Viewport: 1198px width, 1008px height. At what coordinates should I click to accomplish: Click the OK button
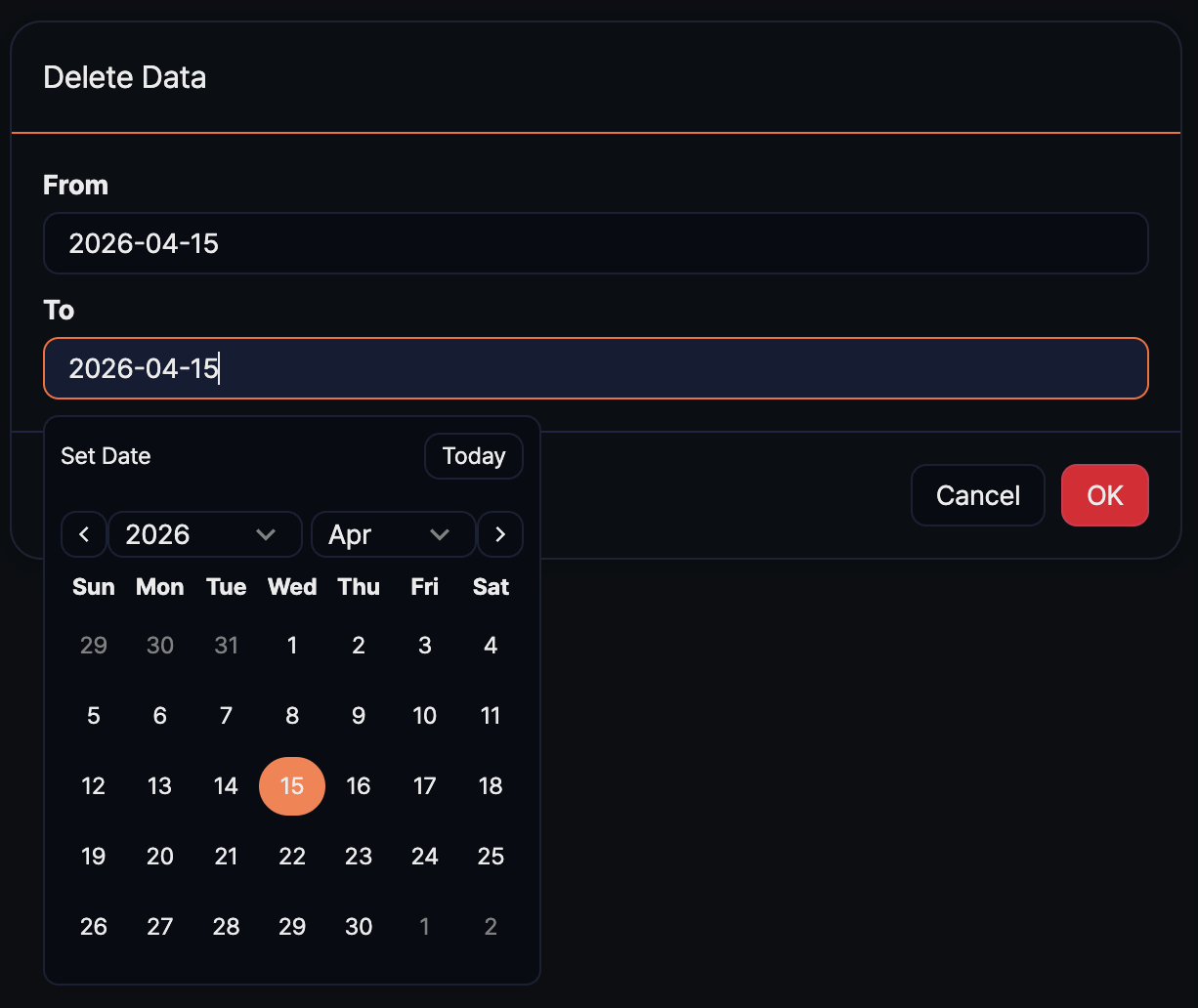click(x=1104, y=495)
